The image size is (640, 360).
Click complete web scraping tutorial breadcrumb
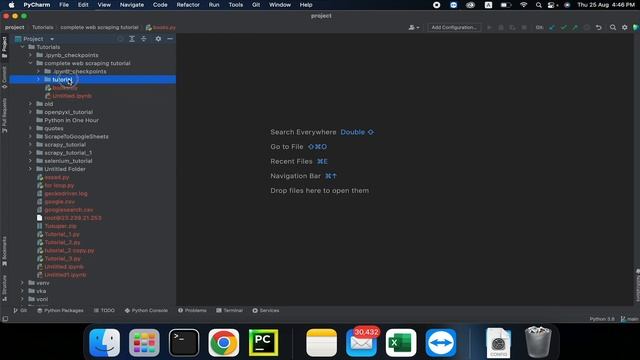pyautogui.click(x=99, y=27)
